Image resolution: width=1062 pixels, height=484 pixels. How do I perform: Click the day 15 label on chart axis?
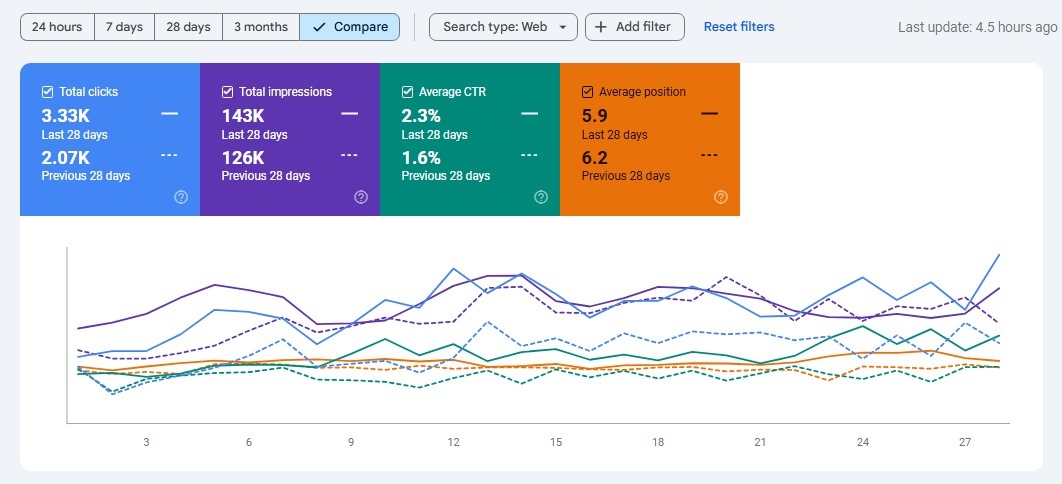click(556, 442)
